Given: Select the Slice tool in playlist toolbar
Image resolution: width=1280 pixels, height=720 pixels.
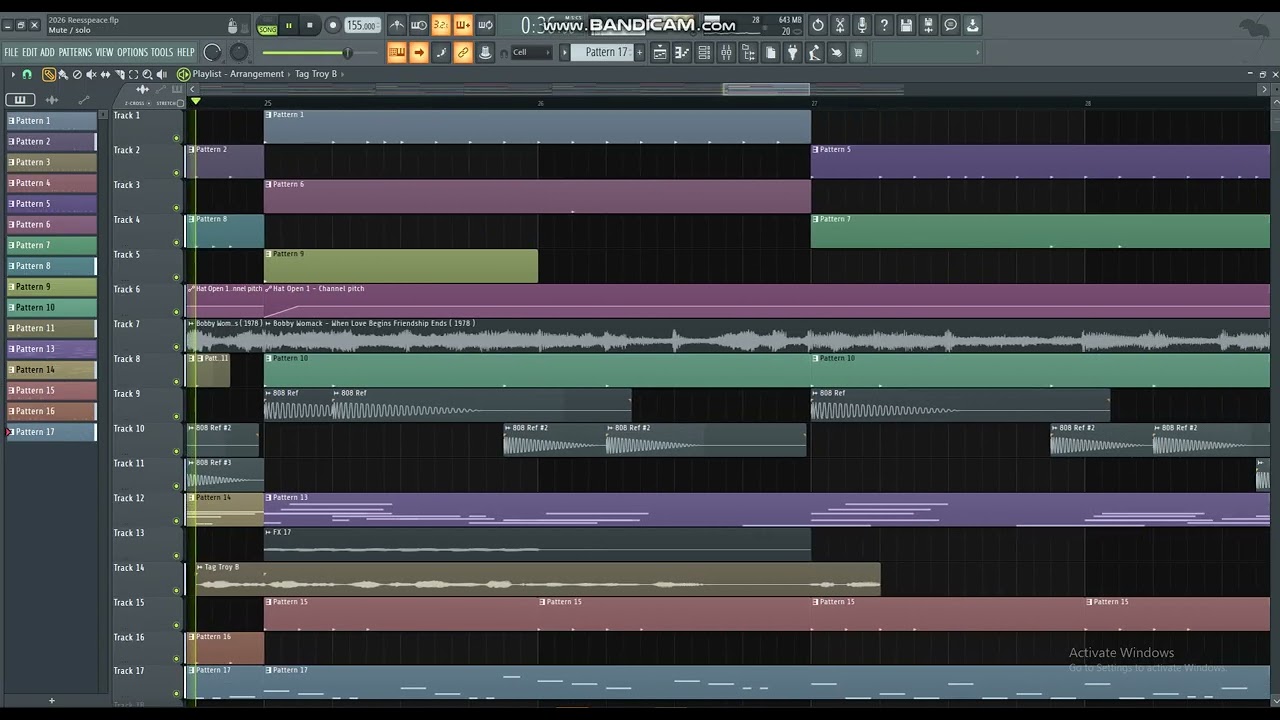Looking at the screenshot, I should [119, 74].
